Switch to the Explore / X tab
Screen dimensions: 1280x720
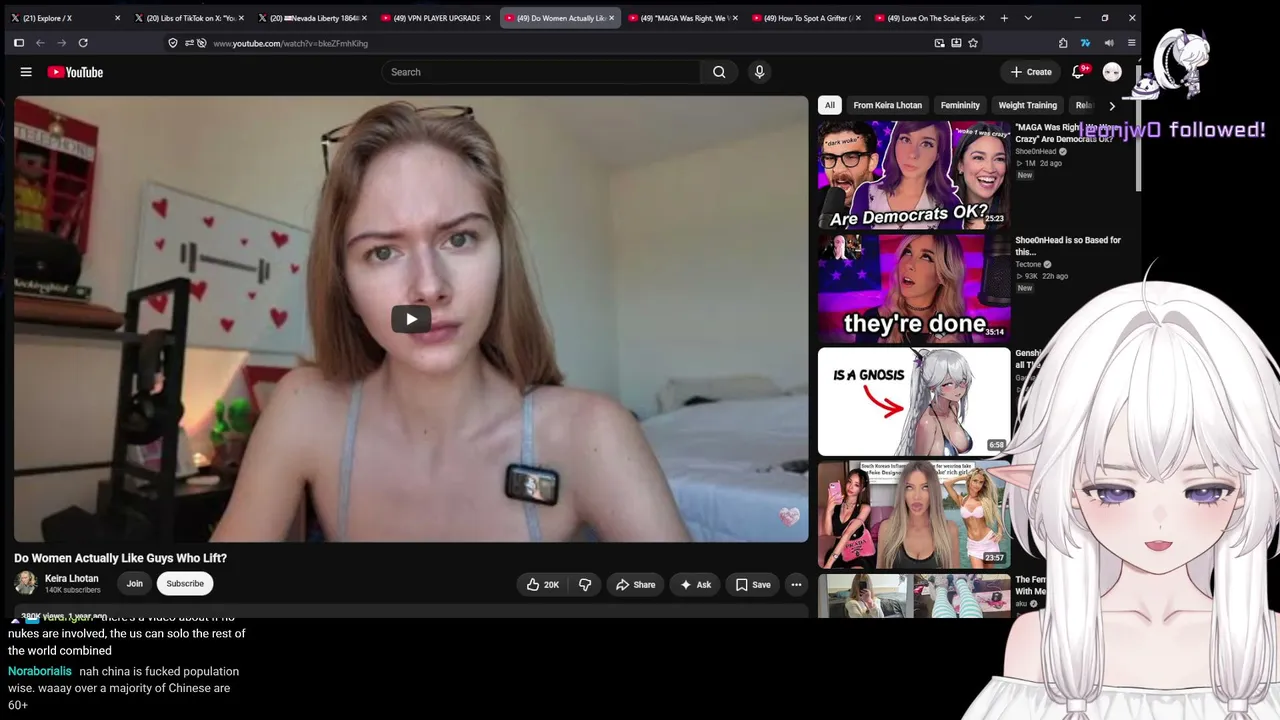(62, 18)
